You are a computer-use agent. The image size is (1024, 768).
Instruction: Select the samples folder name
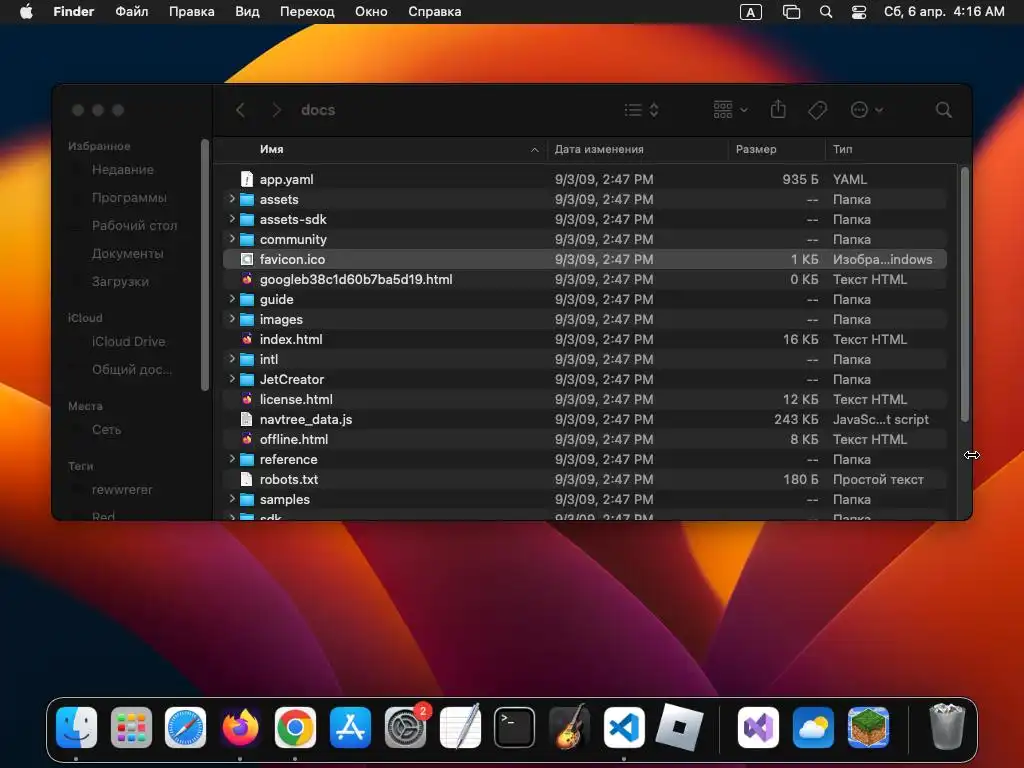[x=284, y=499]
